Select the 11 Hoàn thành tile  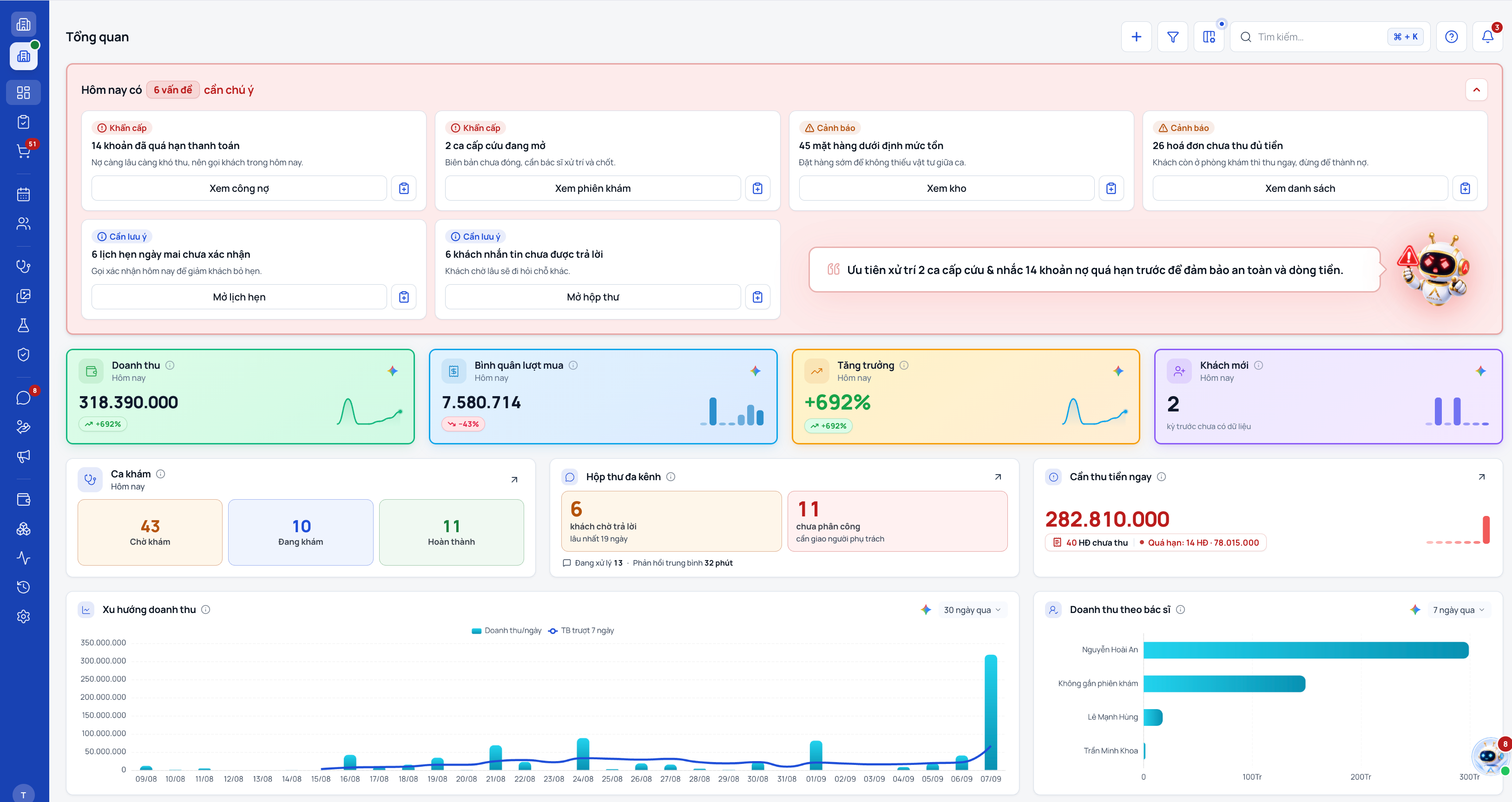(451, 532)
